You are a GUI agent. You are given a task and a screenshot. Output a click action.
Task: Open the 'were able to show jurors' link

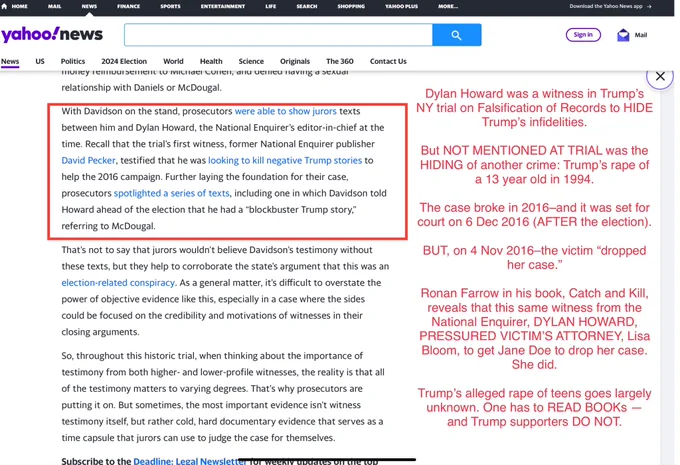coord(285,111)
